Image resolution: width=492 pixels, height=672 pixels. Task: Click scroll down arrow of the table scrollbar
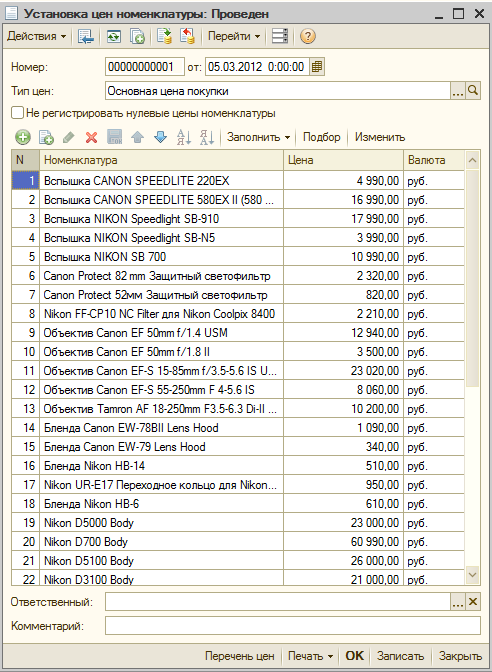click(472, 575)
